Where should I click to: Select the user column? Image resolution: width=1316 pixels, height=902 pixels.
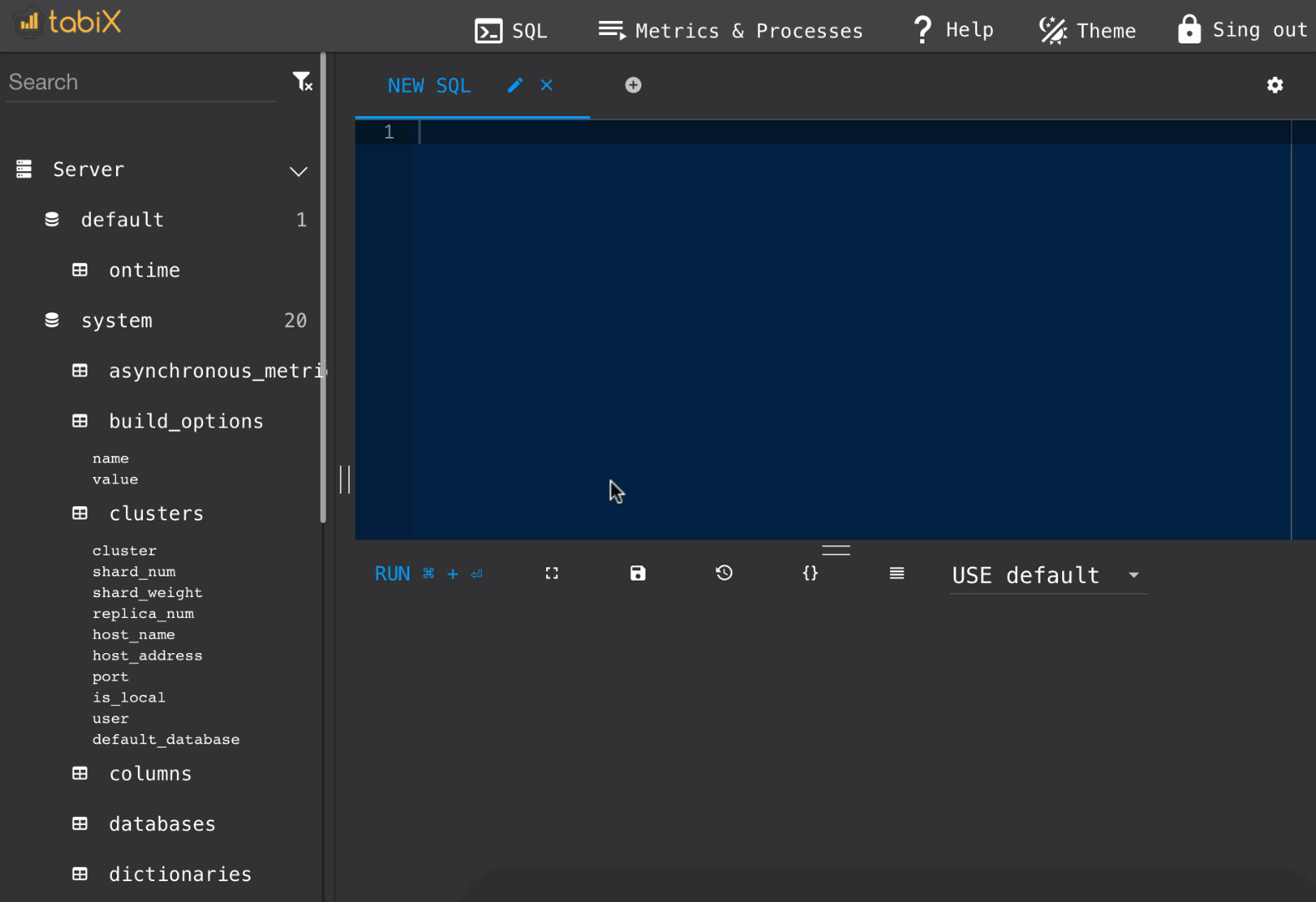coord(110,718)
